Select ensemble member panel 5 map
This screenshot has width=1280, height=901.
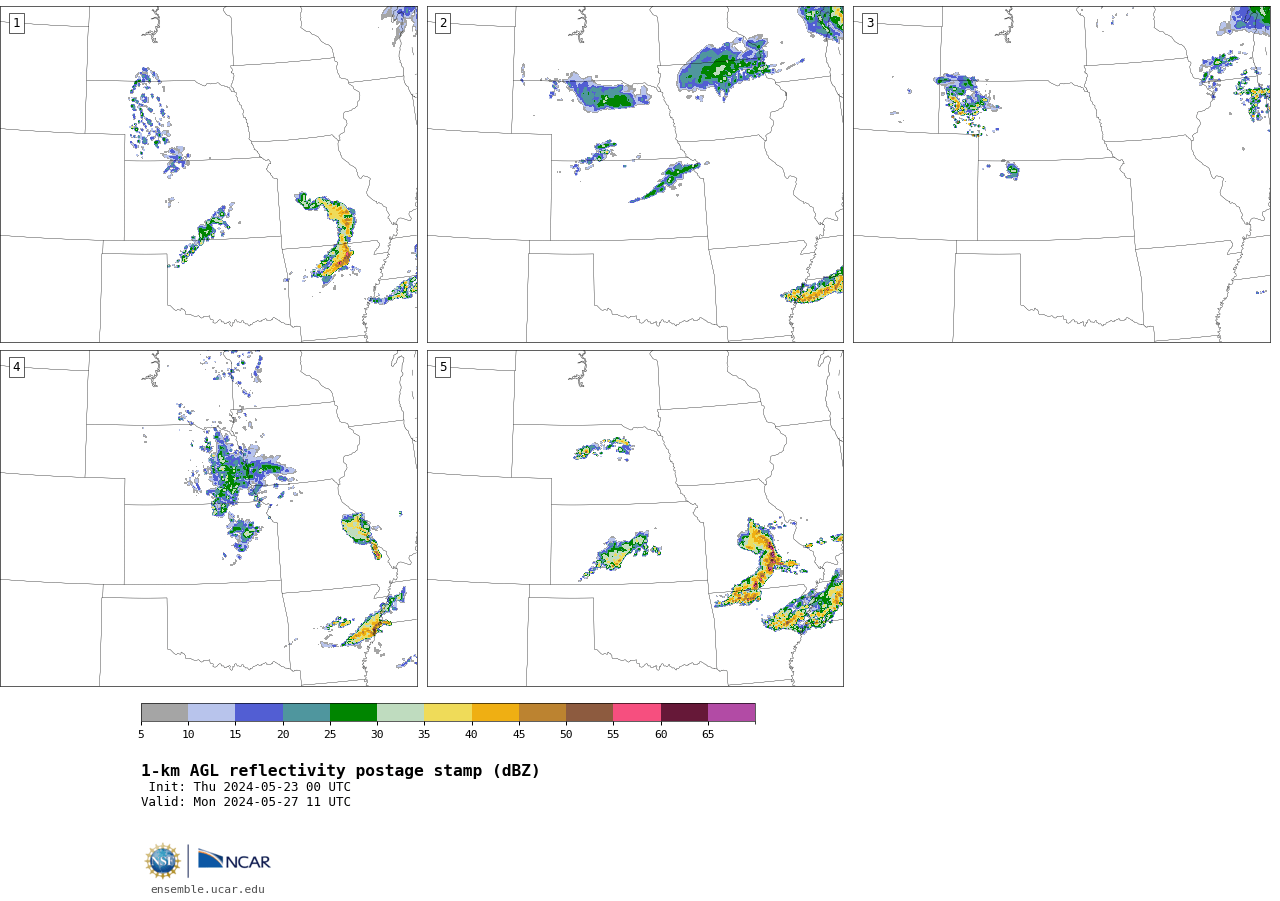click(635, 518)
